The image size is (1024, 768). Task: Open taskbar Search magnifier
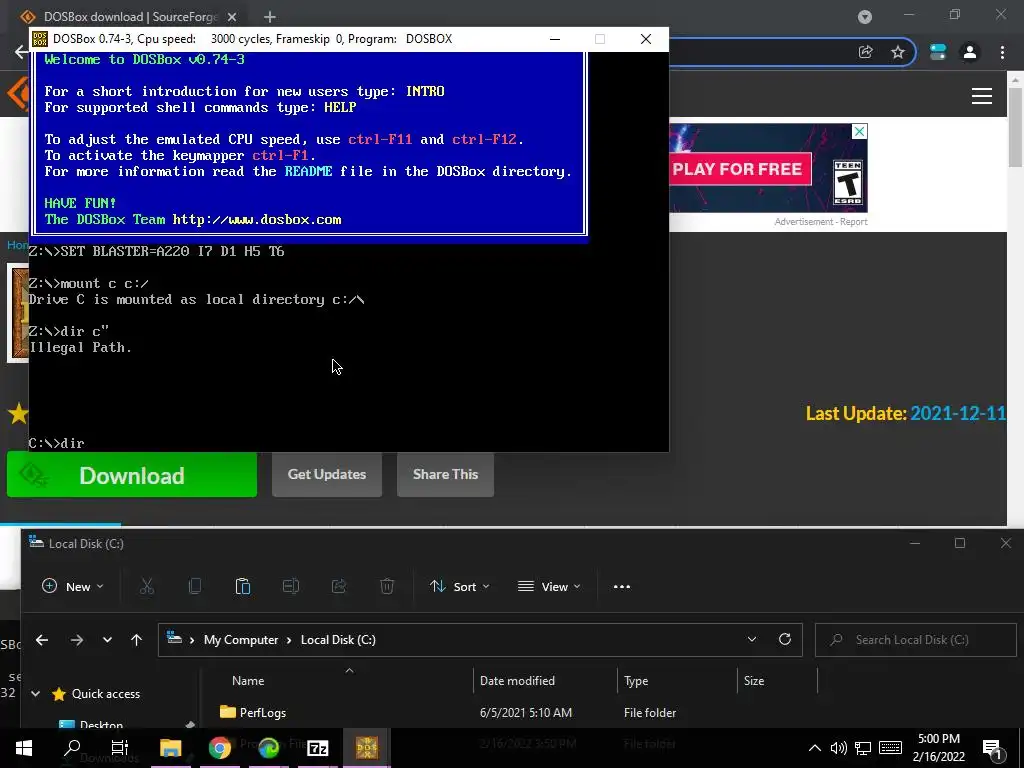click(x=72, y=748)
